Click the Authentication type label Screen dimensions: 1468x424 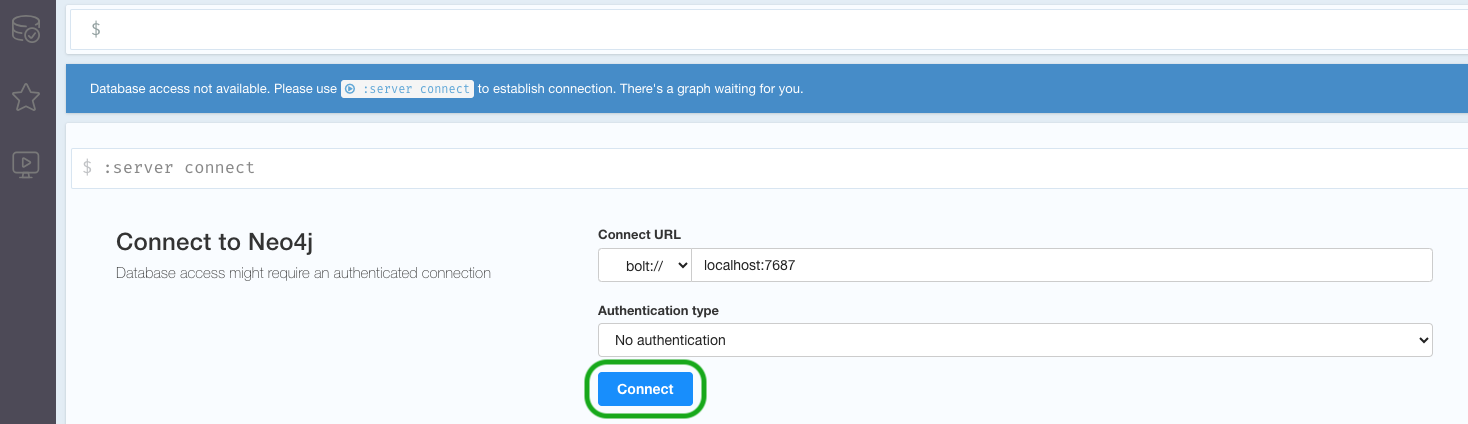[x=658, y=310]
